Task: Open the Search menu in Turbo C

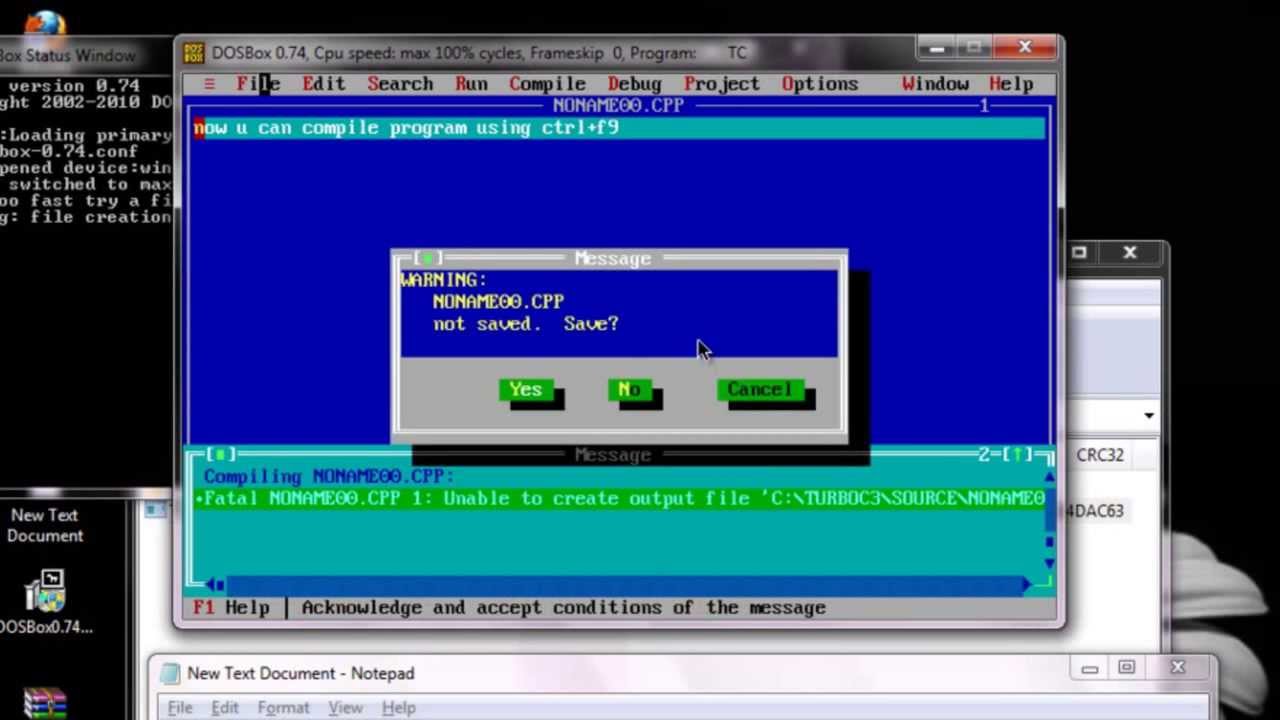Action: pyautogui.click(x=400, y=84)
